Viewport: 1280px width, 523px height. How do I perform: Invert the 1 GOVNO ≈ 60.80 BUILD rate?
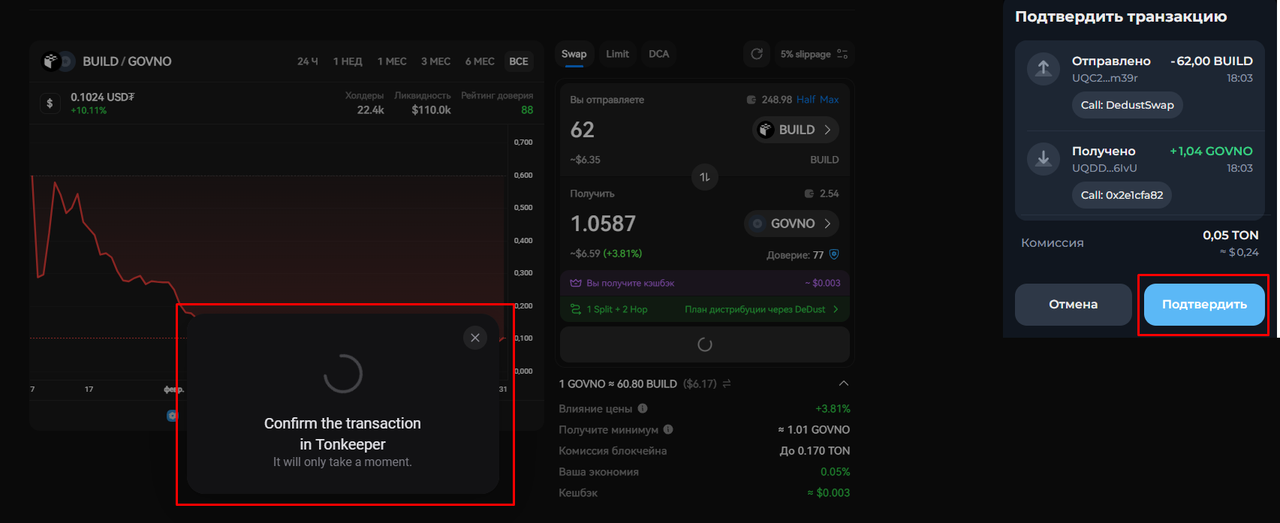point(727,383)
